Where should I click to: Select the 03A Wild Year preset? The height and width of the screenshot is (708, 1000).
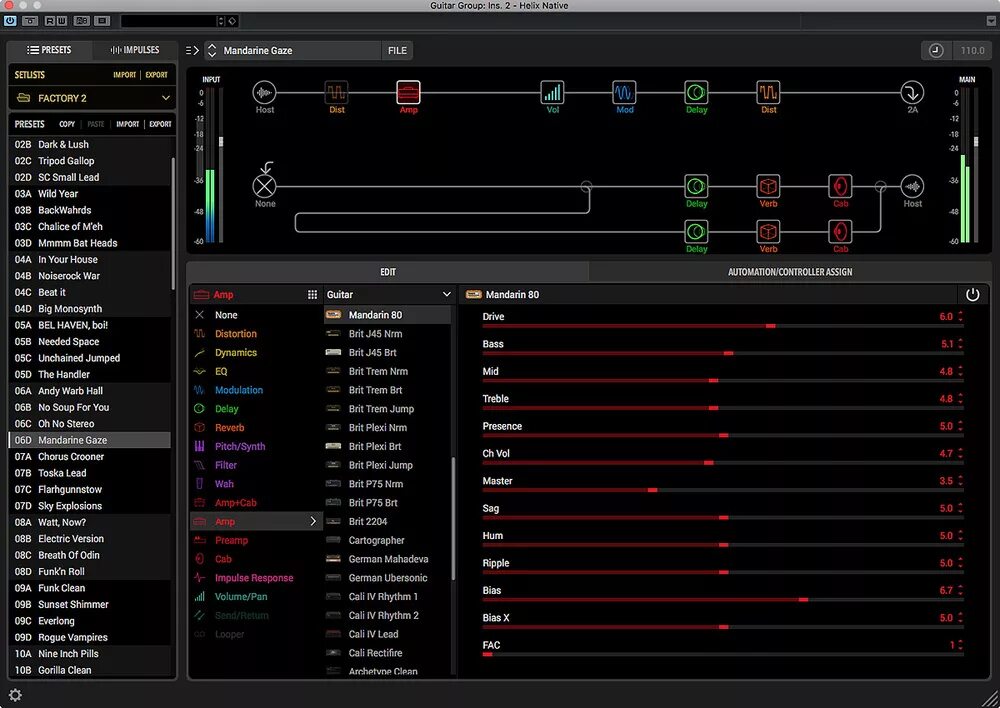(89, 194)
